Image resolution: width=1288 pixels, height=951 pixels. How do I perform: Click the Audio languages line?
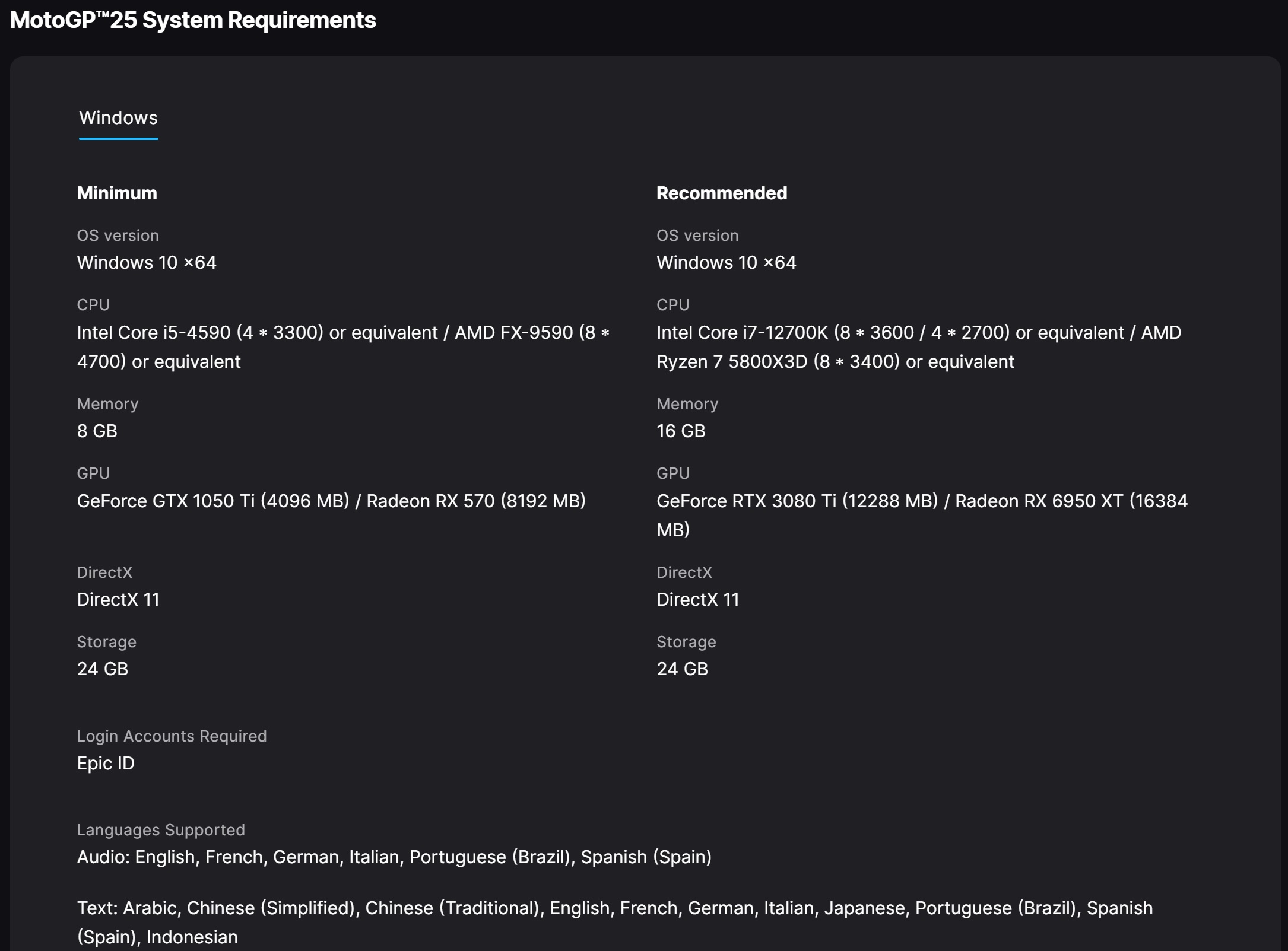tap(394, 857)
